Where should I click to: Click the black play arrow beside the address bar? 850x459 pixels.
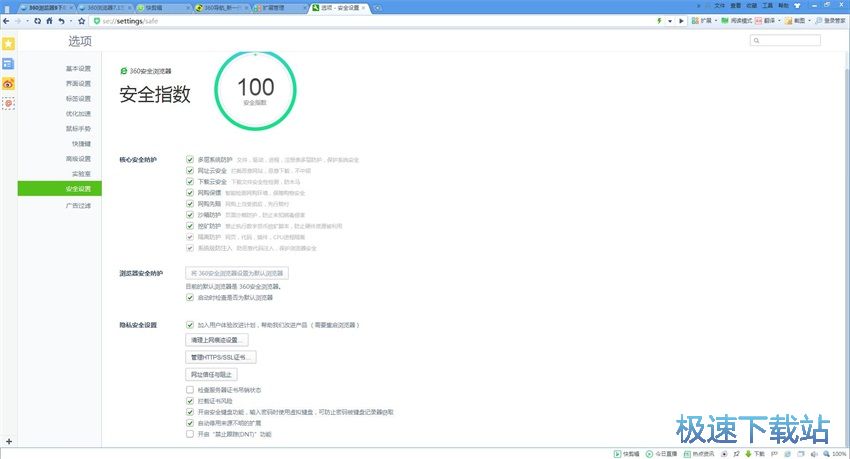coord(681,21)
